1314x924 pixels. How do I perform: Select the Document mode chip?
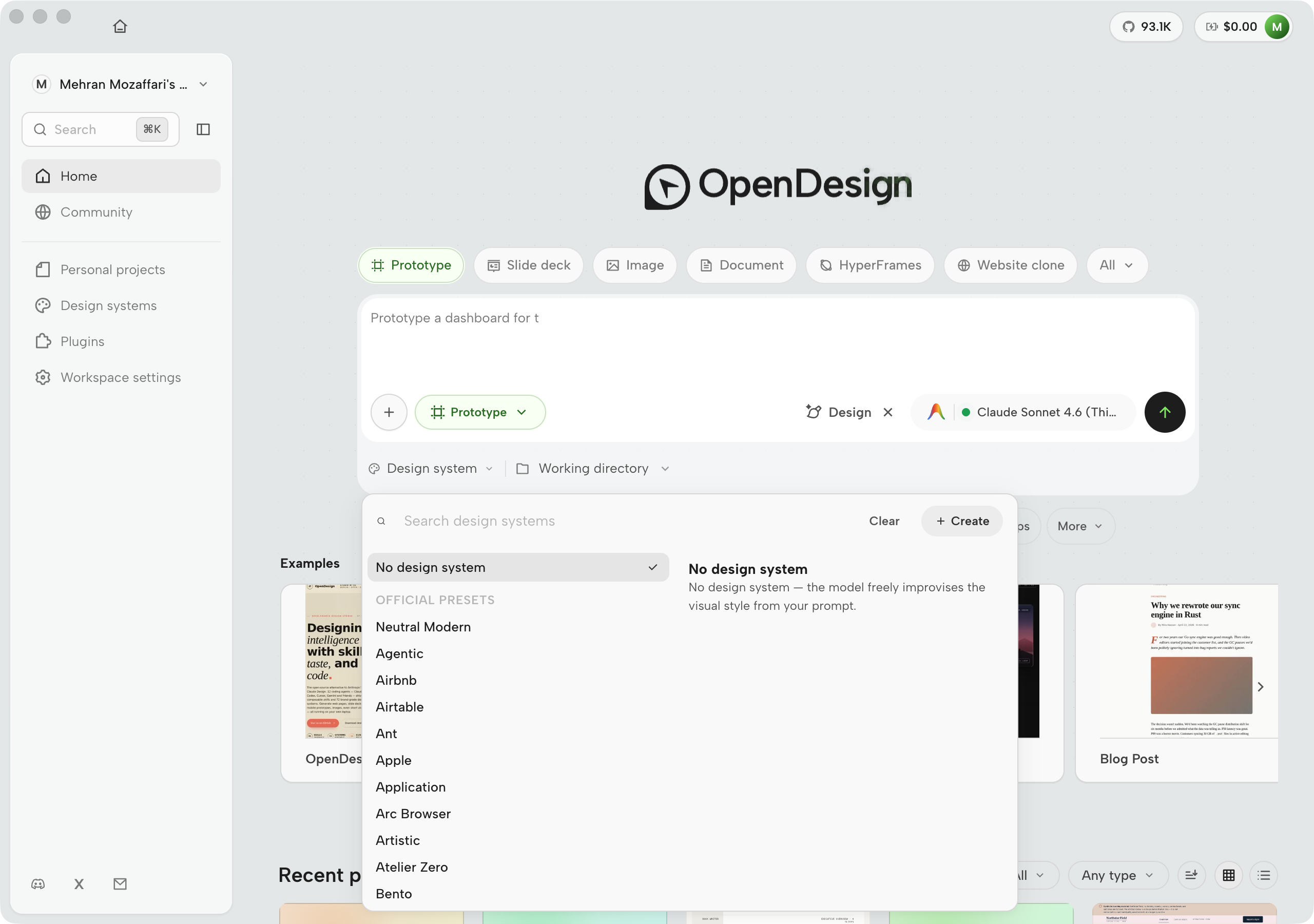pyautogui.click(x=741, y=265)
